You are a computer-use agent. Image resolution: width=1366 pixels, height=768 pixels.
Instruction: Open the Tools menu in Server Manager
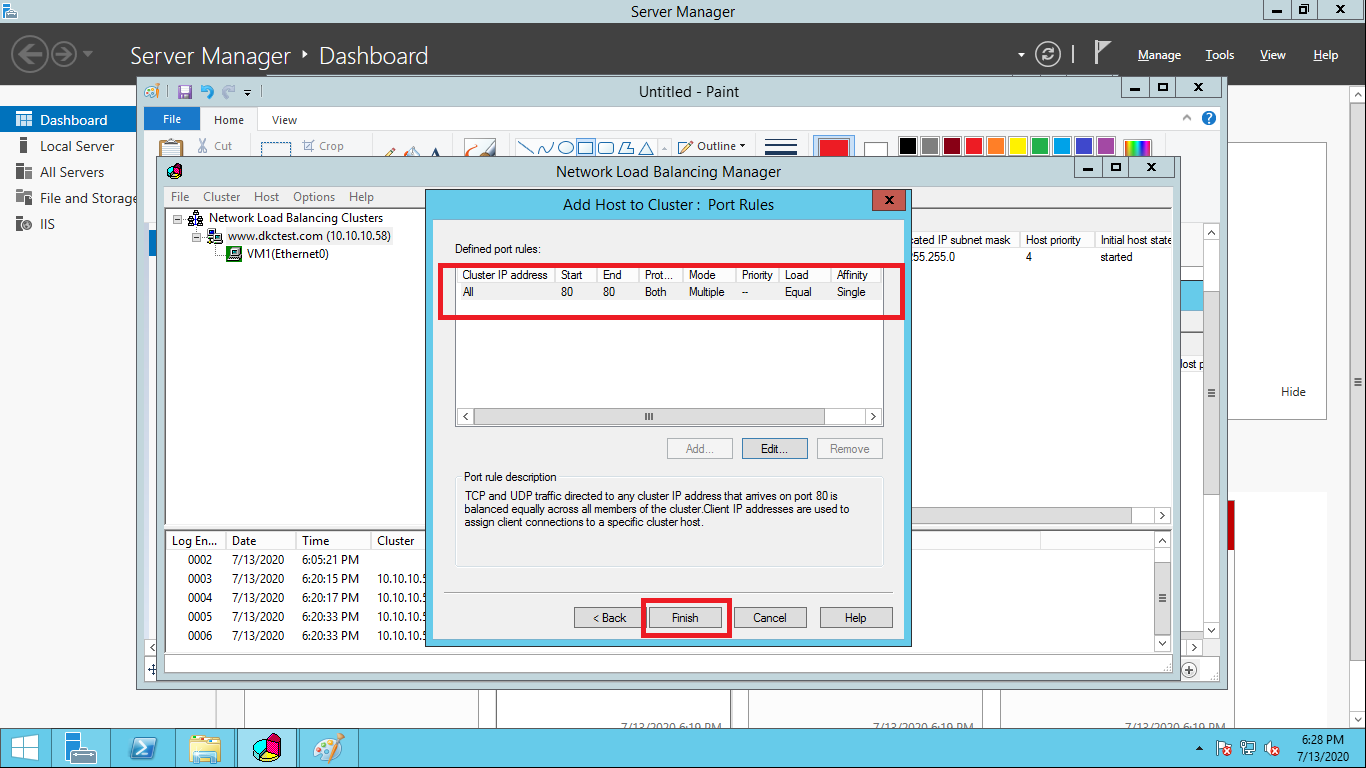[x=1220, y=55]
